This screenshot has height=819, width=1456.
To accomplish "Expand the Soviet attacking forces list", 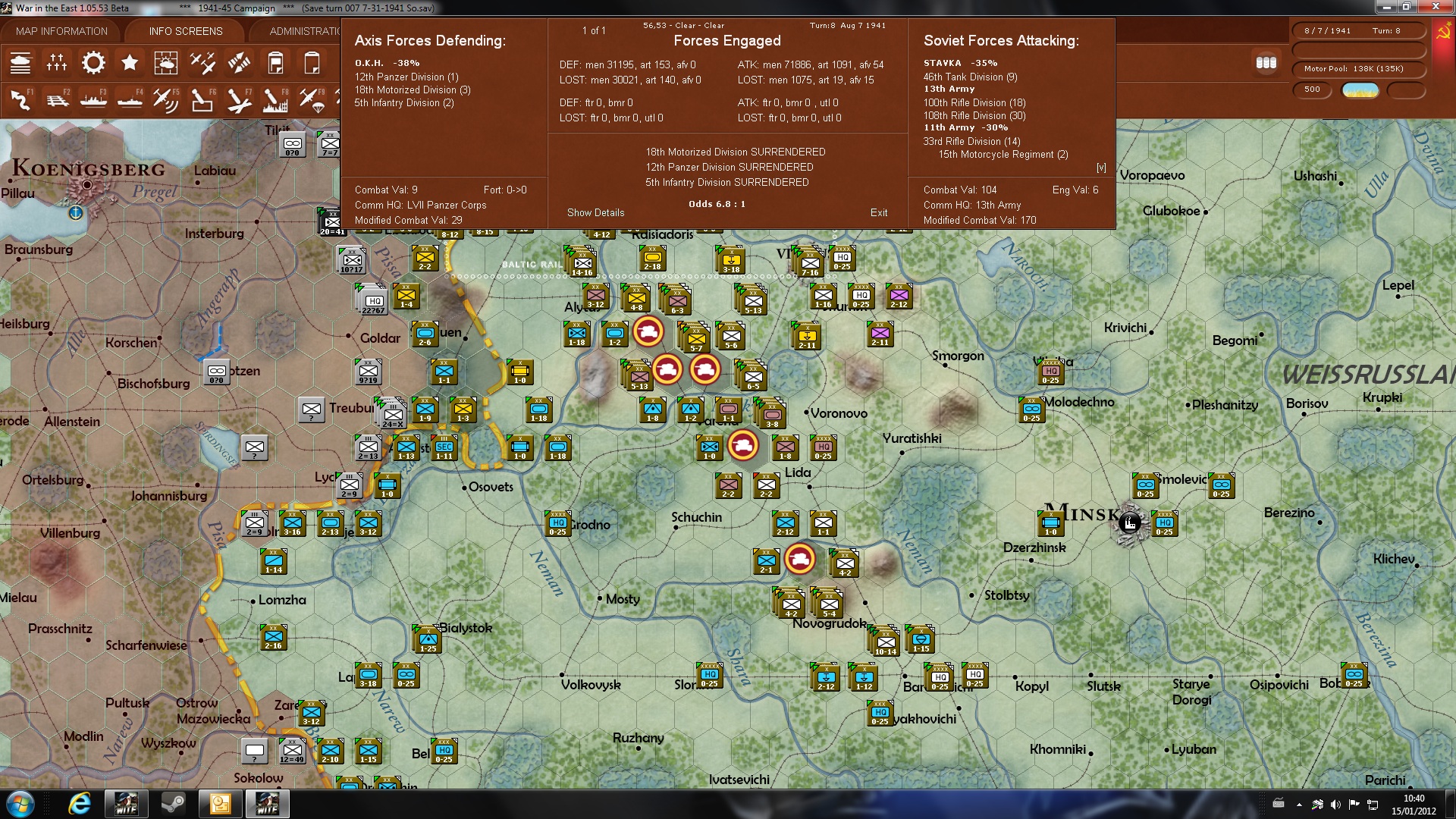I will (1101, 168).
